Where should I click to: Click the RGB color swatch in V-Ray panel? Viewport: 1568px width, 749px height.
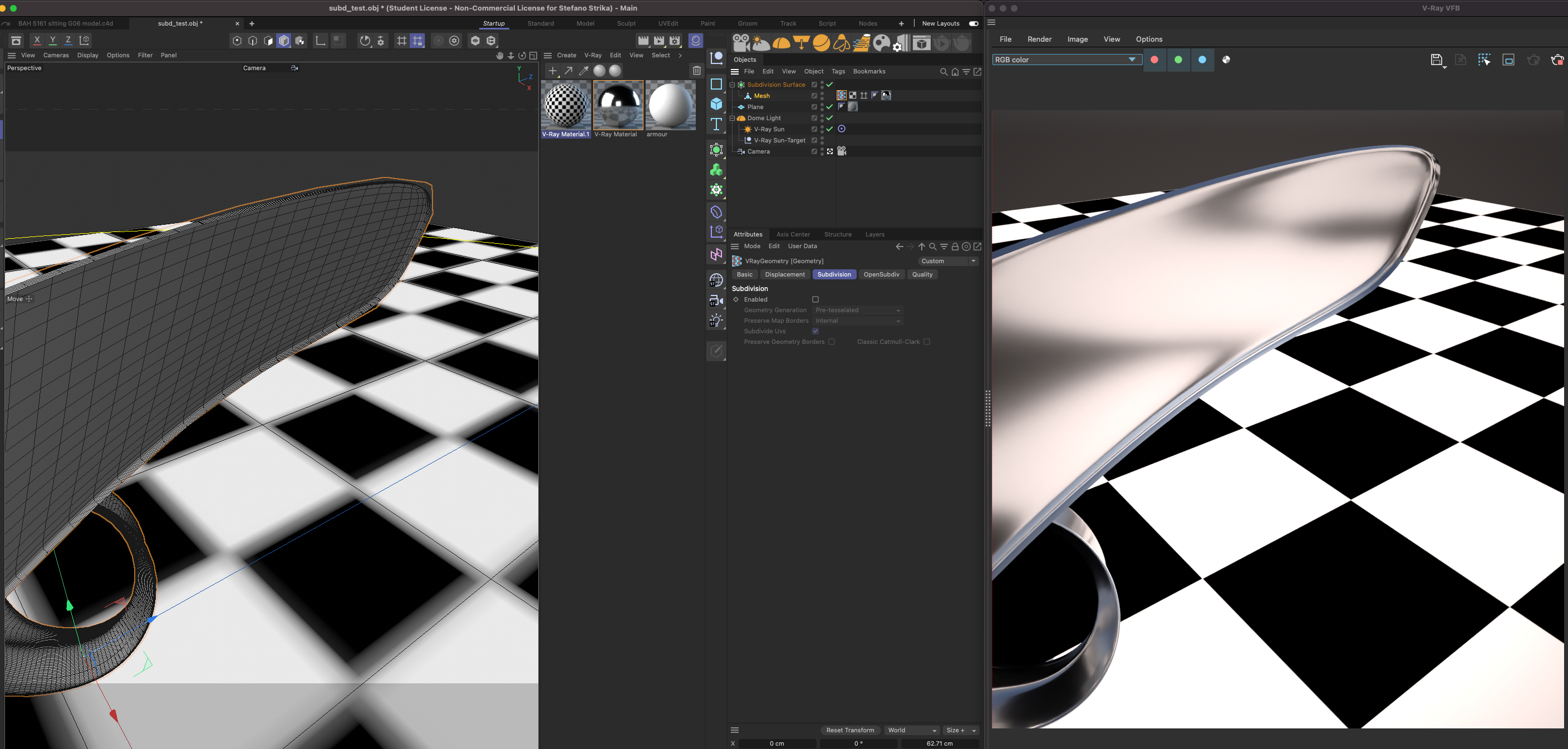(x=1064, y=59)
